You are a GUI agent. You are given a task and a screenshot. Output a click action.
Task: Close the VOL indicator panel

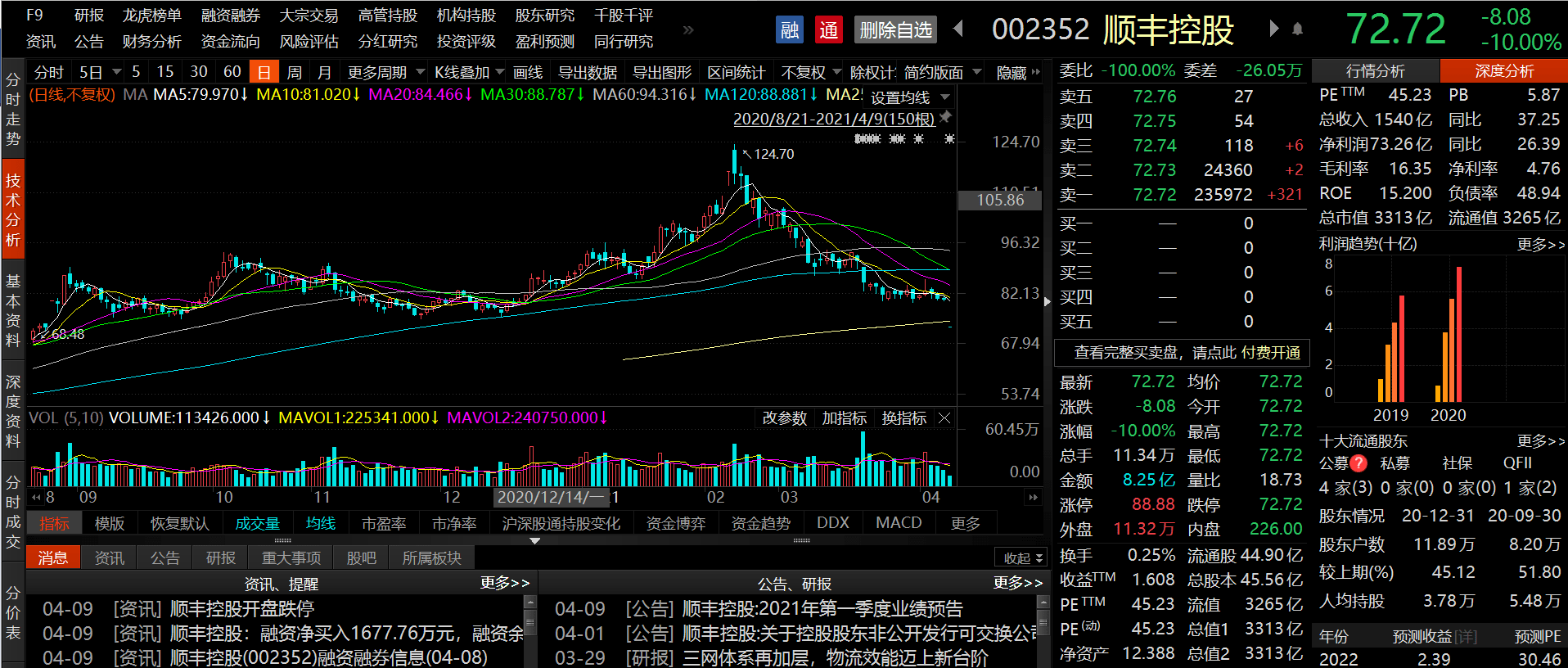pyautogui.click(x=944, y=418)
